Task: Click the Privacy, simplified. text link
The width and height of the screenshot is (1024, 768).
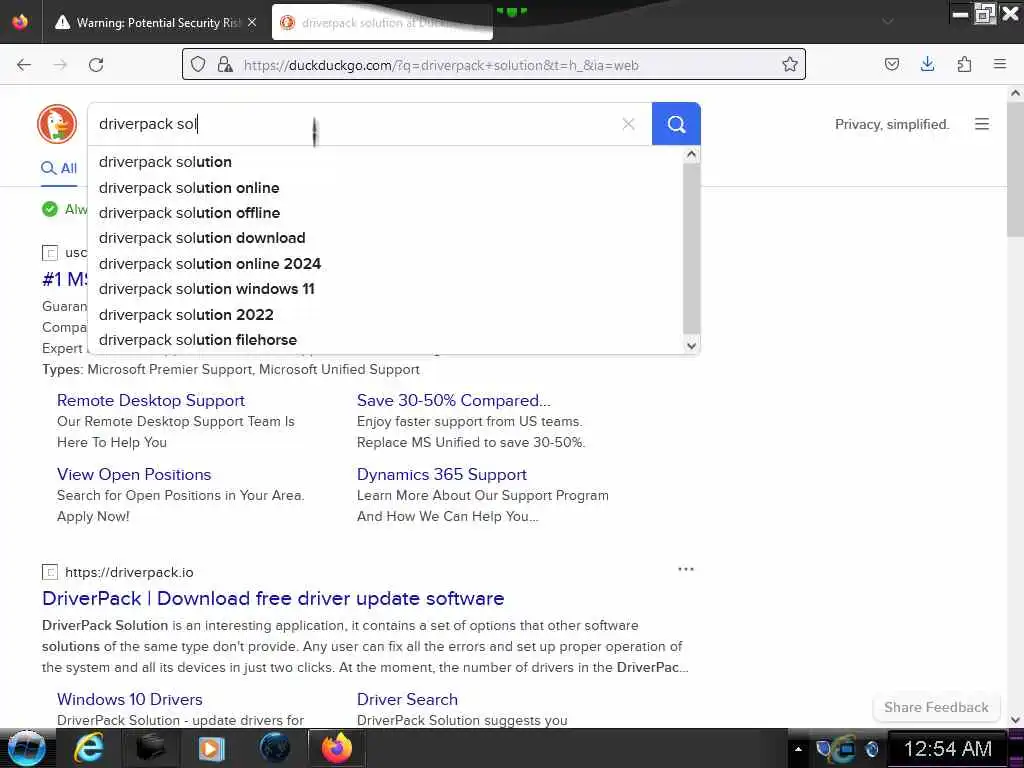Action: coord(891,124)
